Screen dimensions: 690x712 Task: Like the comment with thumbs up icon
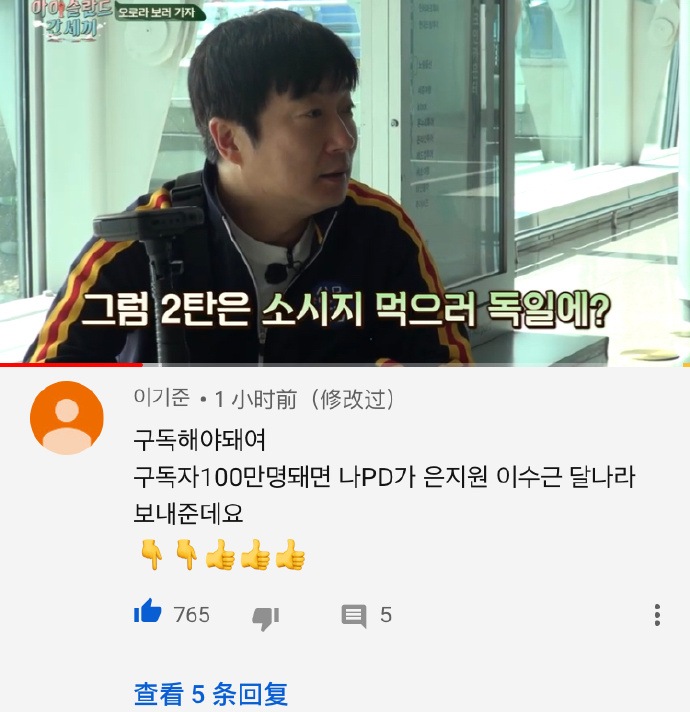[x=148, y=611]
